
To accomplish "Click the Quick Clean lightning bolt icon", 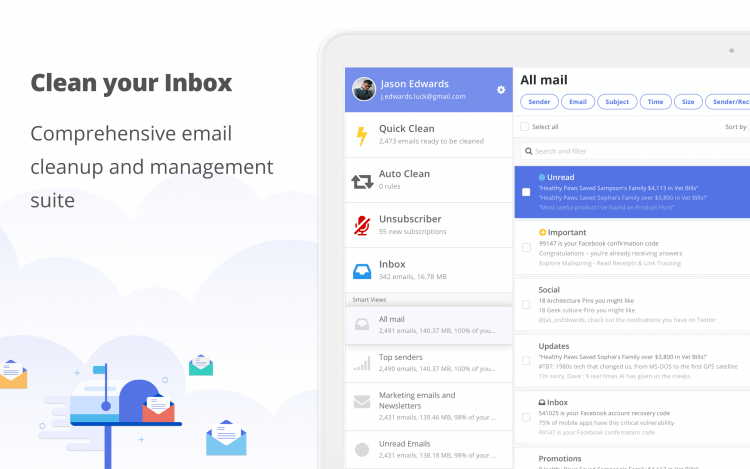I will click(x=362, y=136).
